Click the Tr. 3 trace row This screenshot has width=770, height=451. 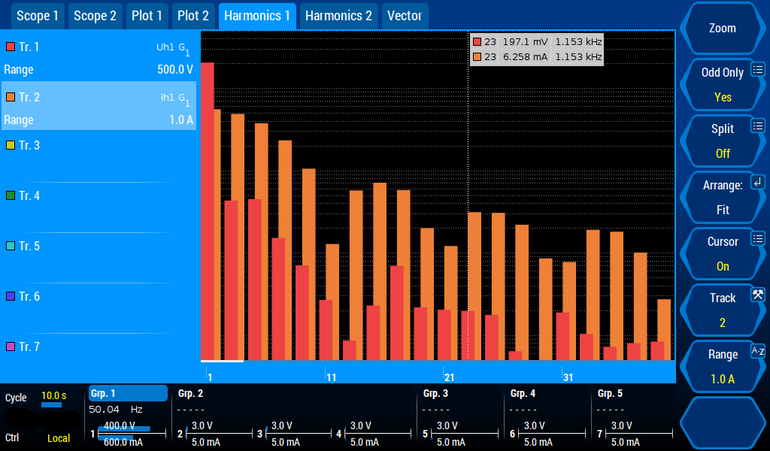(99, 157)
